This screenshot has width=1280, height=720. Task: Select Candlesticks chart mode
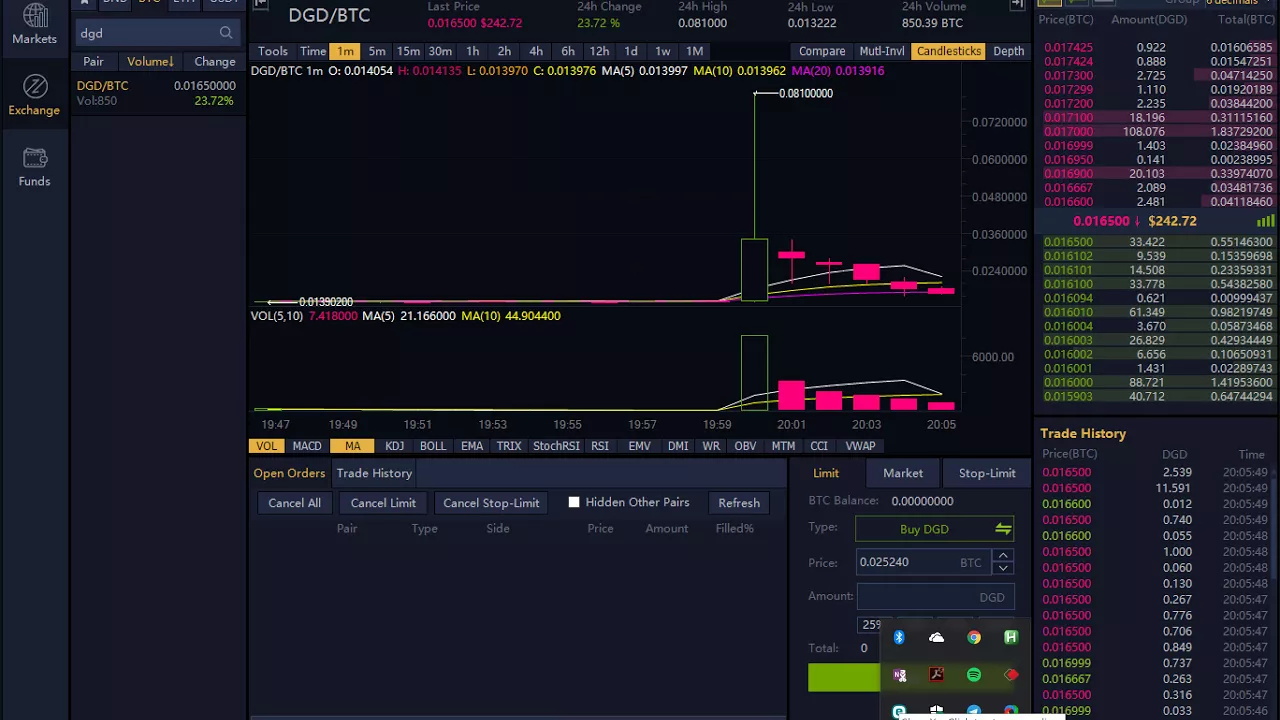(949, 51)
